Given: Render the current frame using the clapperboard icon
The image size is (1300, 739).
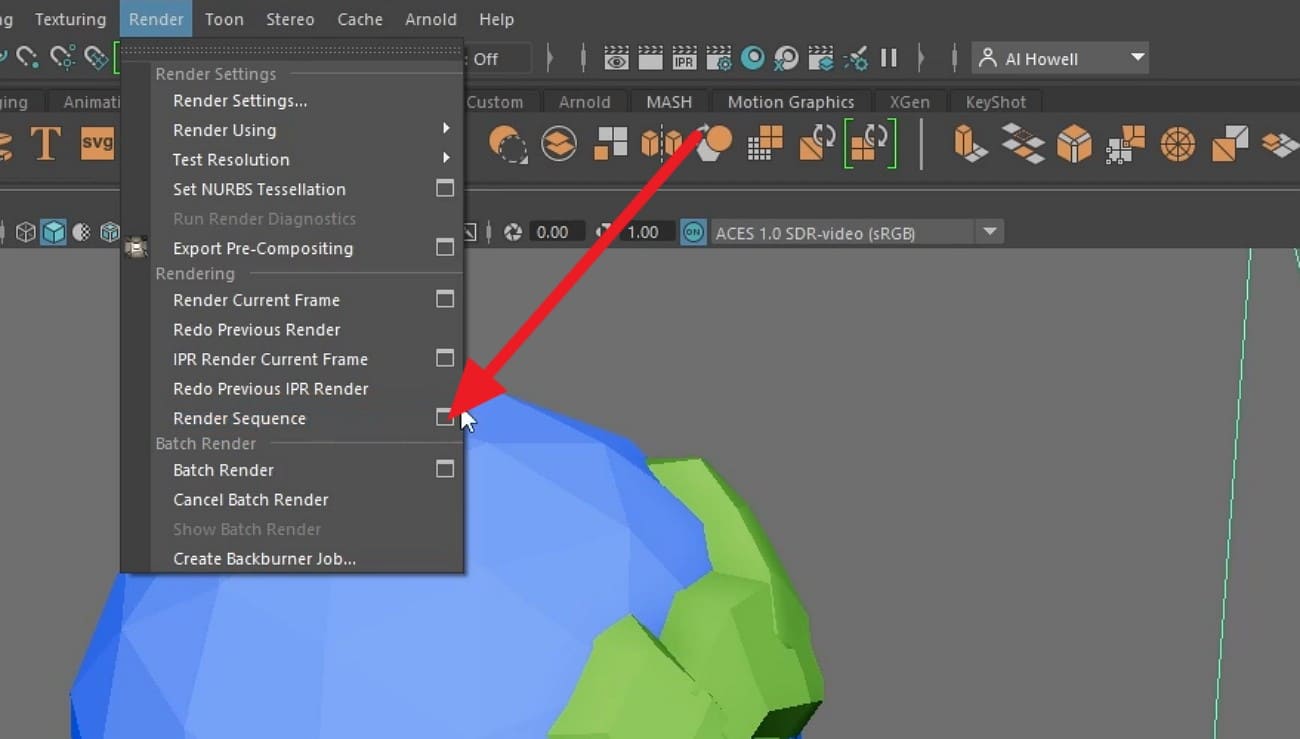Looking at the screenshot, I should point(650,58).
